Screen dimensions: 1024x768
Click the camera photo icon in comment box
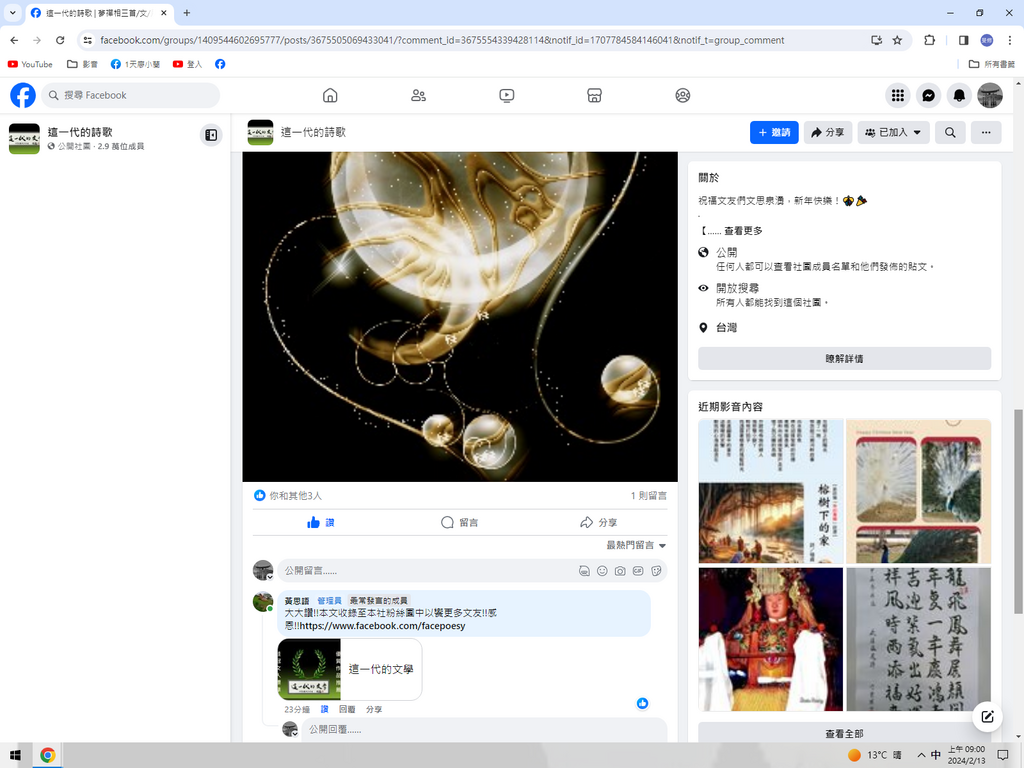[620, 571]
